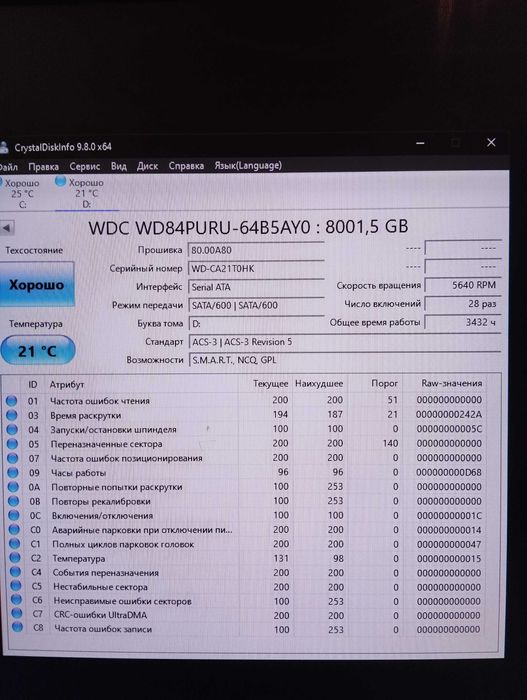Screen dimensions: 527x700
Task: Select the Время раскрутки row
Action: tap(246, 415)
